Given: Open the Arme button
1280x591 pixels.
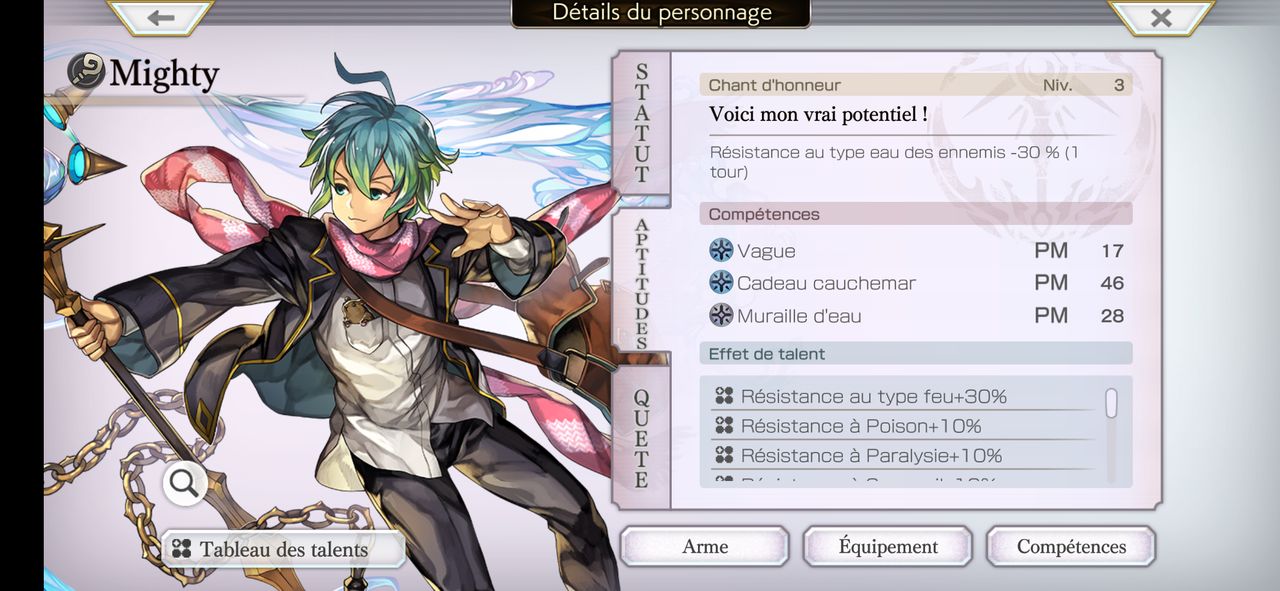Looking at the screenshot, I should (x=705, y=547).
